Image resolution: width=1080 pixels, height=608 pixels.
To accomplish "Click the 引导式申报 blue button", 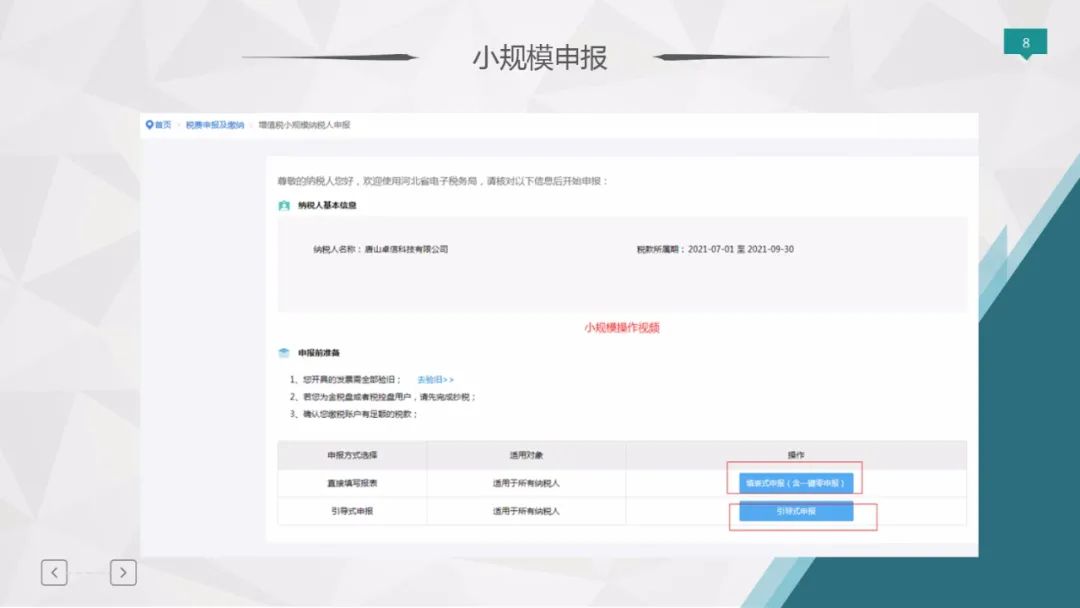I will coord(796,511).
